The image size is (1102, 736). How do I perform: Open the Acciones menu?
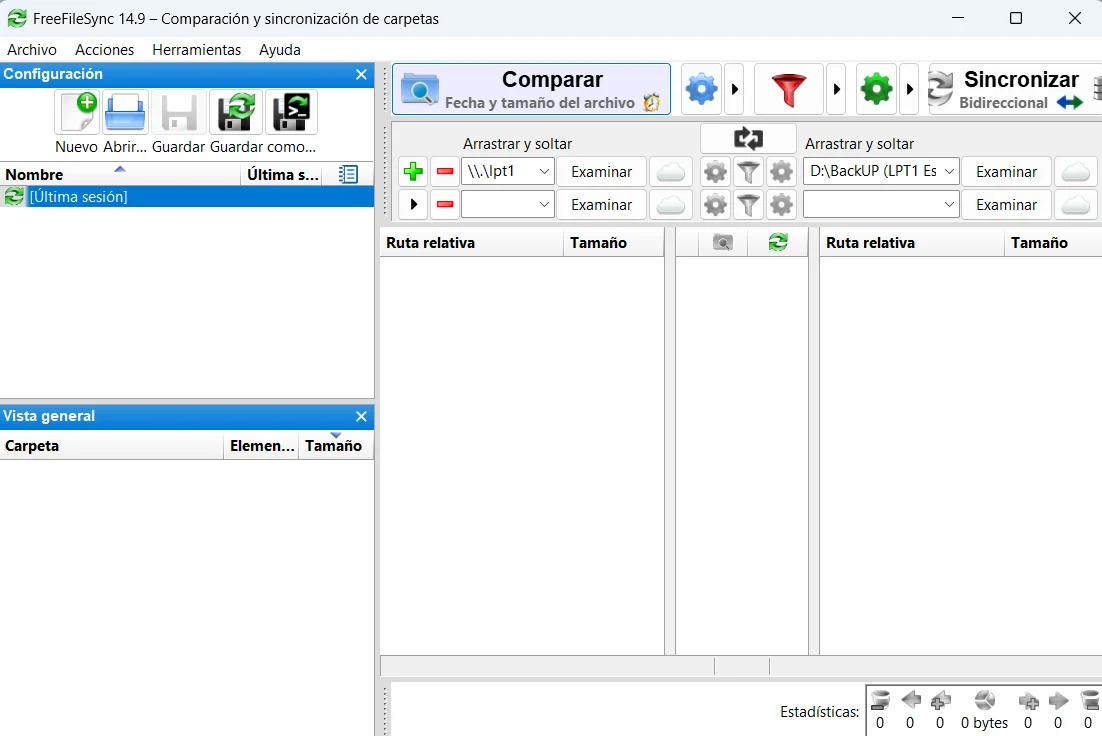105,50
